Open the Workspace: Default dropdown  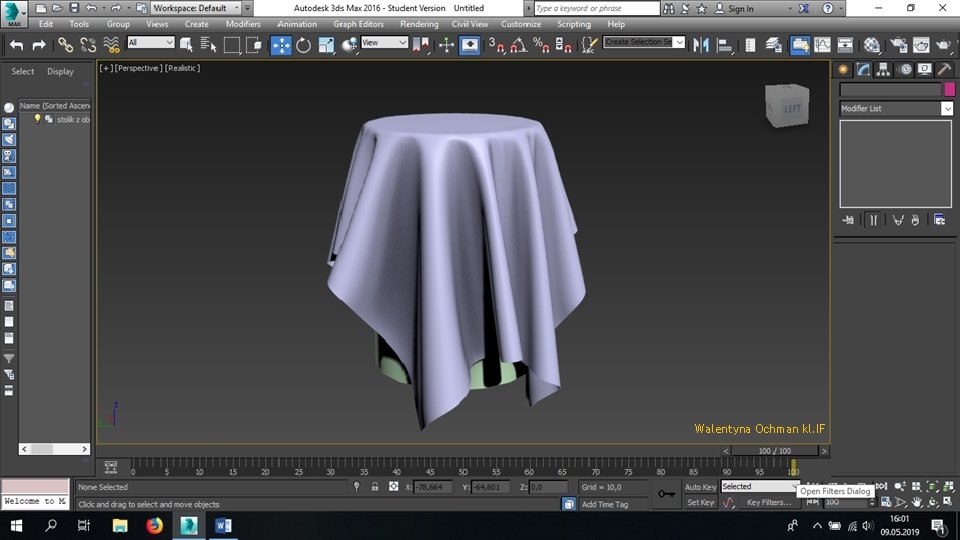[195, 8]
